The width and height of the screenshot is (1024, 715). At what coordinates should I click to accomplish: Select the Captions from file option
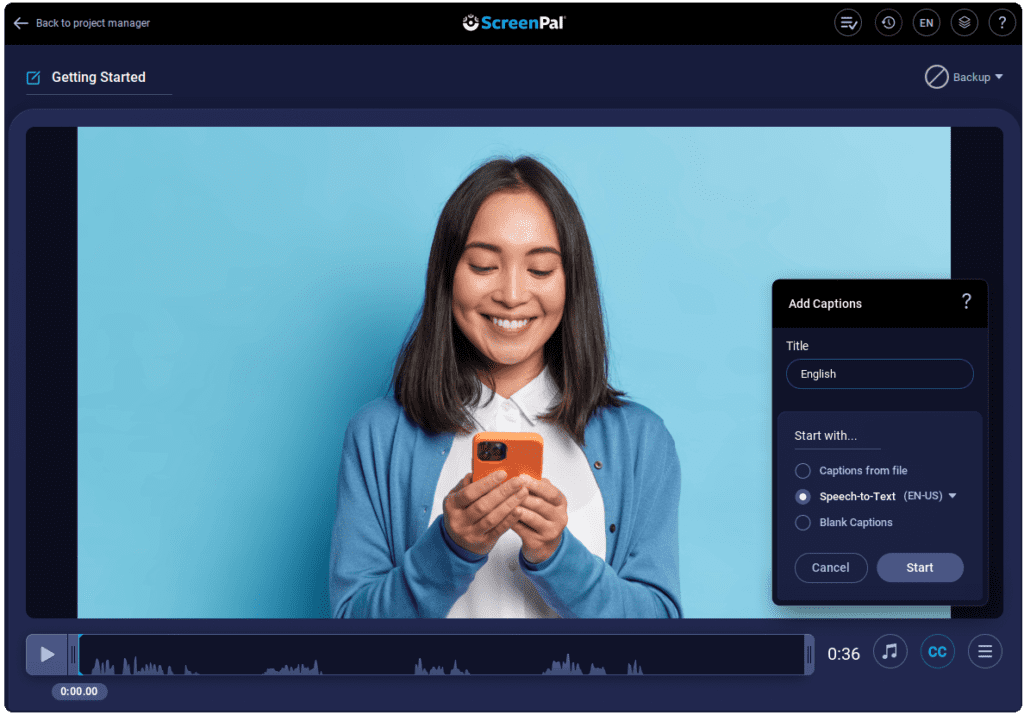coord(802,470)
